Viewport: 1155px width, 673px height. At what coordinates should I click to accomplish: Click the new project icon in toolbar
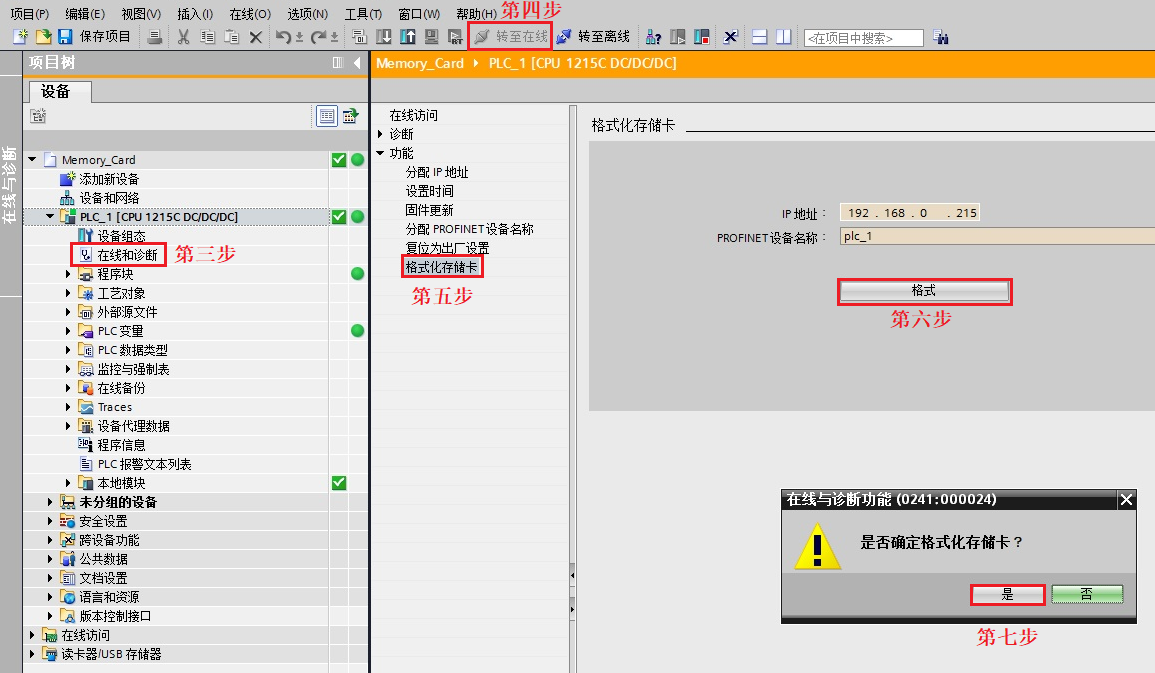click(x=21, y=36)
